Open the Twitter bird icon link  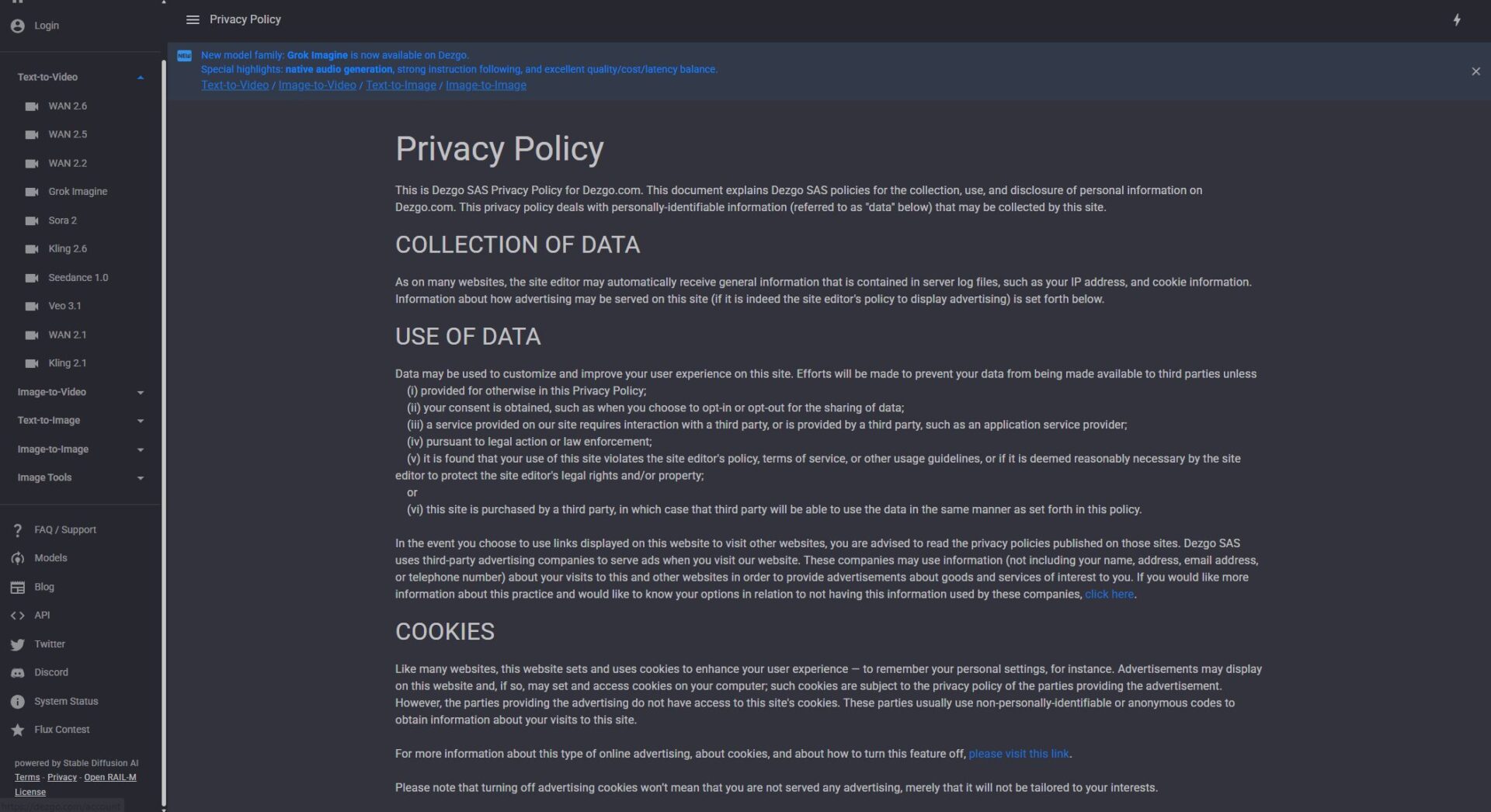18,644
